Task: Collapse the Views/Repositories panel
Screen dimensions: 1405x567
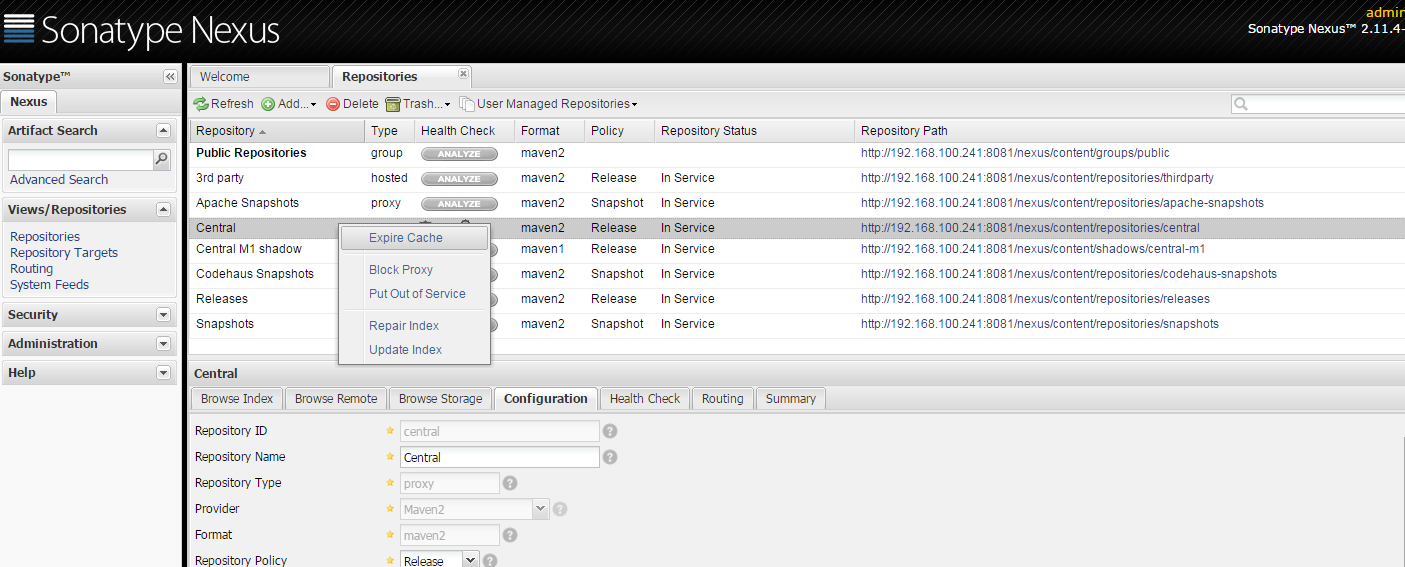Action: pos(164,210)
